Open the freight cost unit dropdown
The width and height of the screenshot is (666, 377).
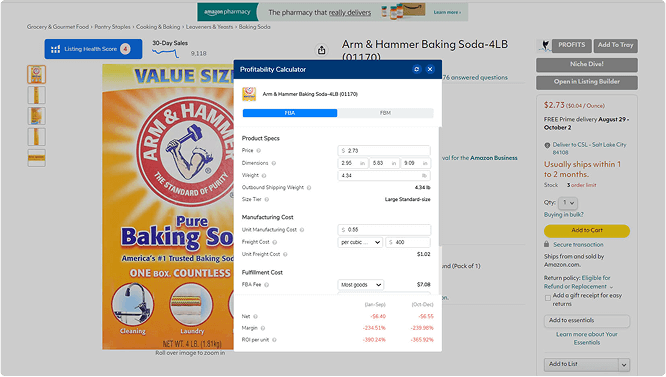(361, 242)
